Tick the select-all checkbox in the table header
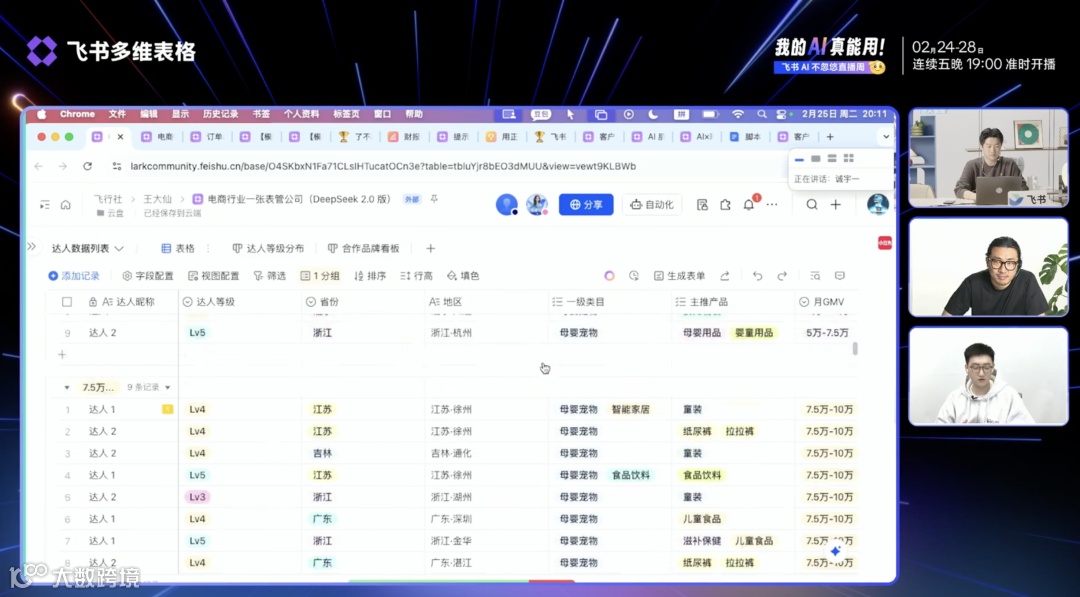The height and width of the screenshot is (597, 1080). [x=67, y=302]
